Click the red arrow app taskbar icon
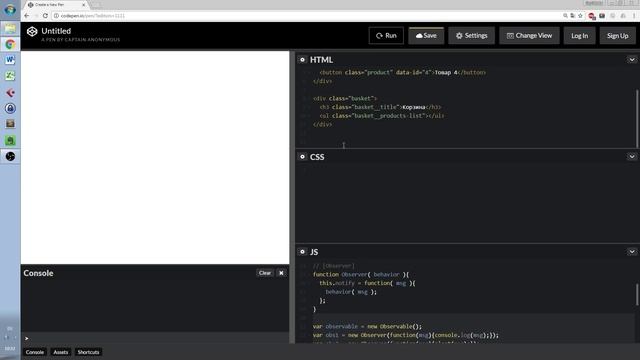This screenshot has height=360, width=640. [x=10, y=92]
